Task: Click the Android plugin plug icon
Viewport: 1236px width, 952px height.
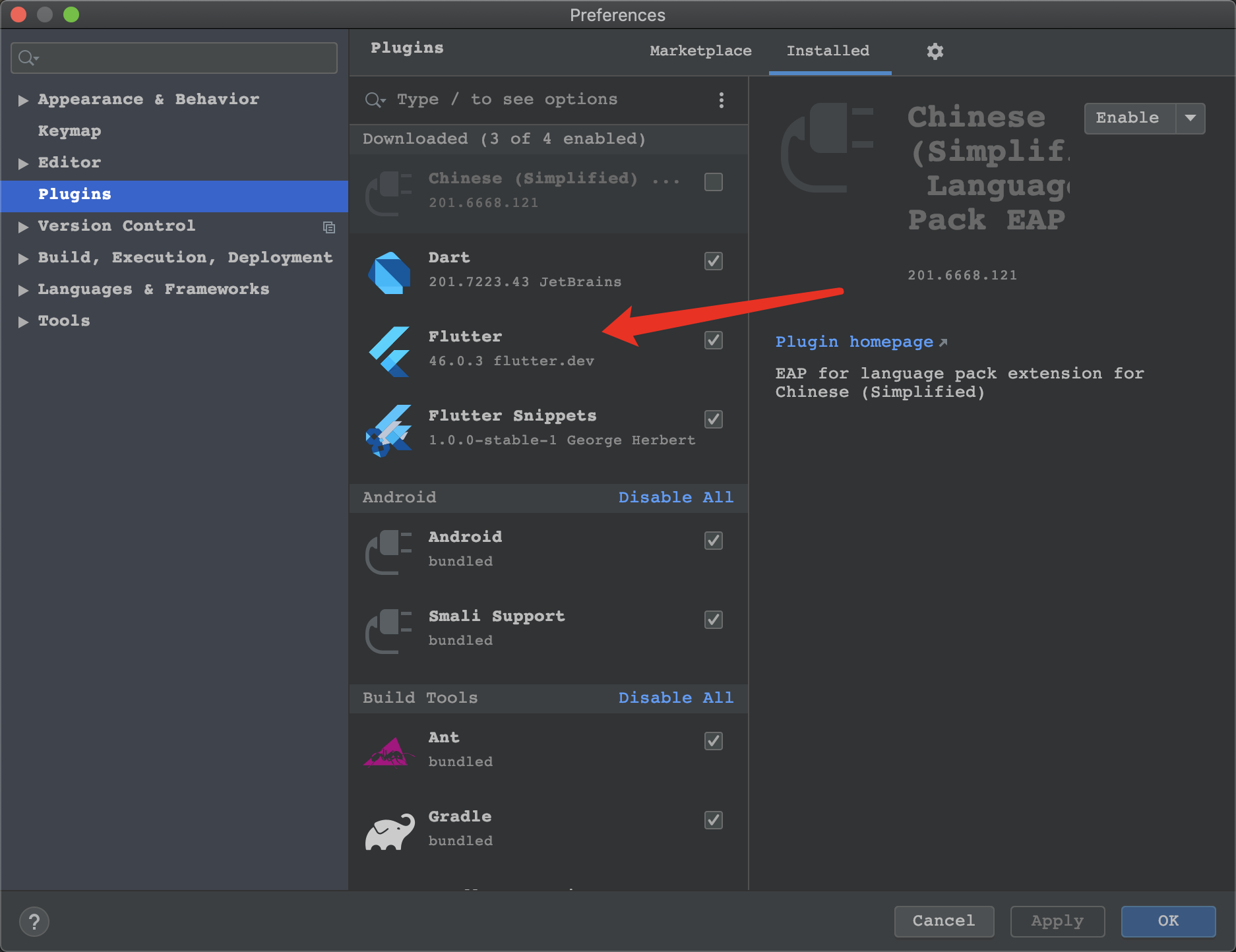Action: pyautogui.click(x=389, y=552)
